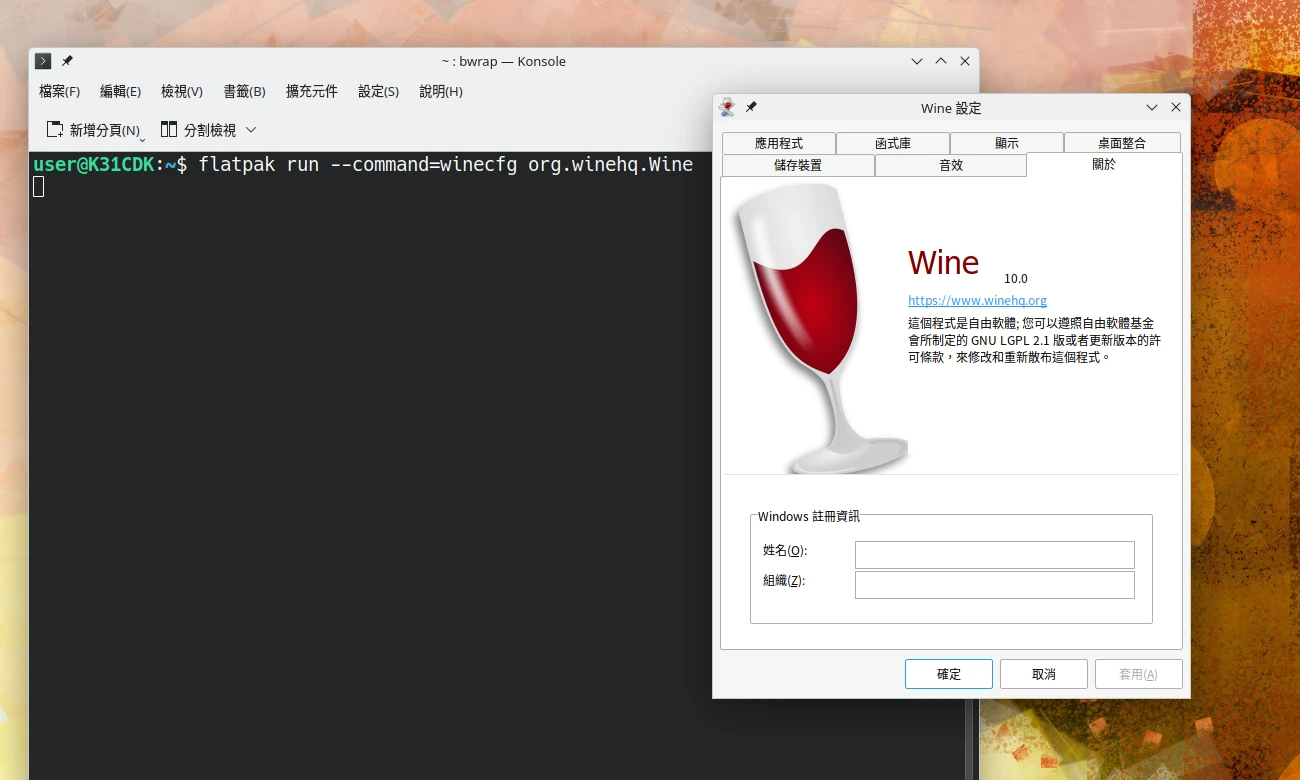Switch to the 函式庫 tab
This screenshot has height=780, width=1300.
coord(892,143)
